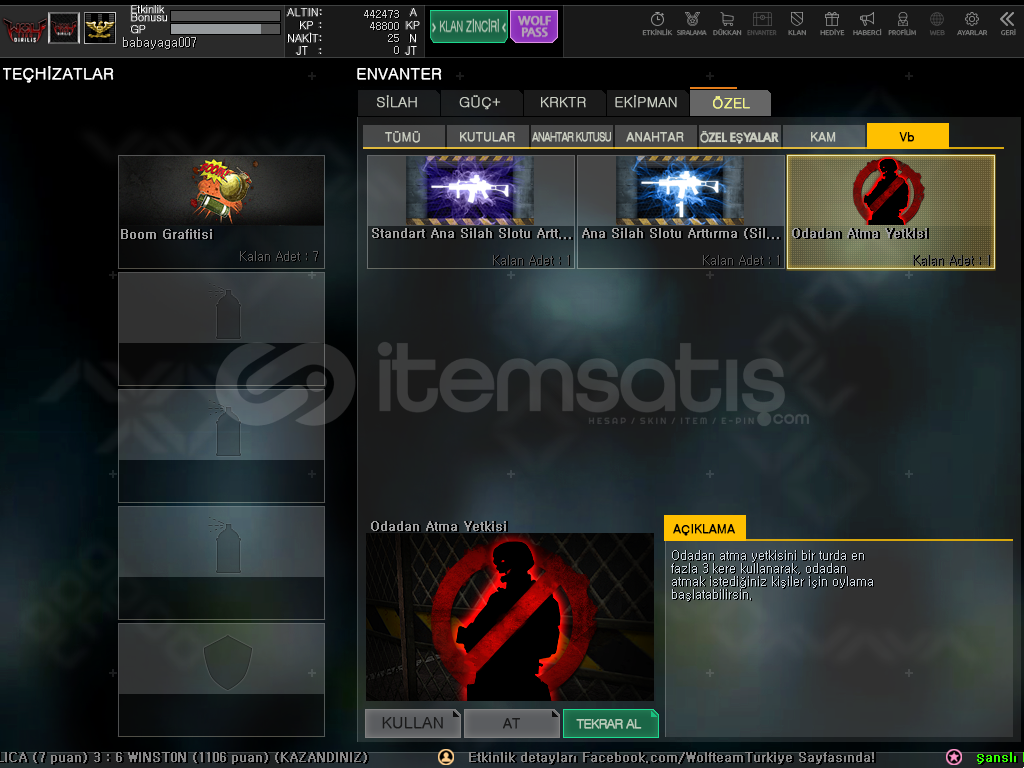Open the Sıralama ranking icon
The width and height of the screenshot is (1024, 768).
click(x=692, y=23)
